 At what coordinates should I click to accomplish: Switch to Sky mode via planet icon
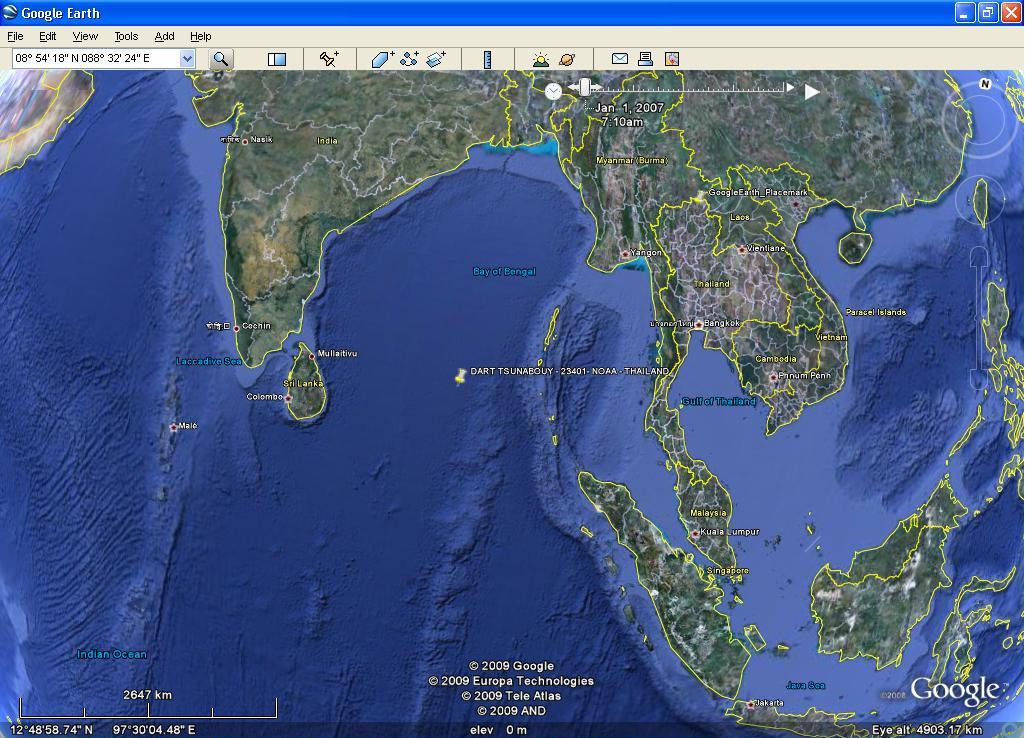tap(567, 59)
